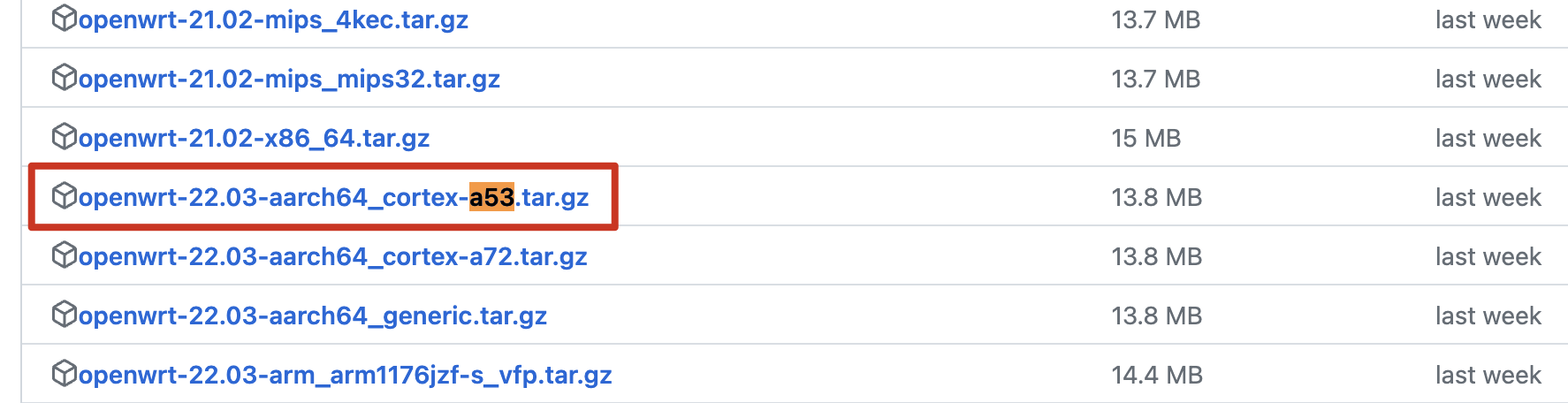This screenshot has width=1568, height=403.
Task: Click package icon beside openwrt-21.02-x86_64.tar.gz
Action: pyautogui.click(x=64, y=137)
